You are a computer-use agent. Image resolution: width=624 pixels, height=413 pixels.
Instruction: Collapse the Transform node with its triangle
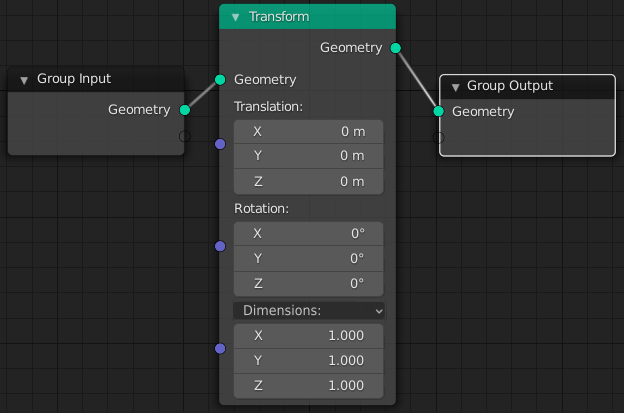(235, 17)
